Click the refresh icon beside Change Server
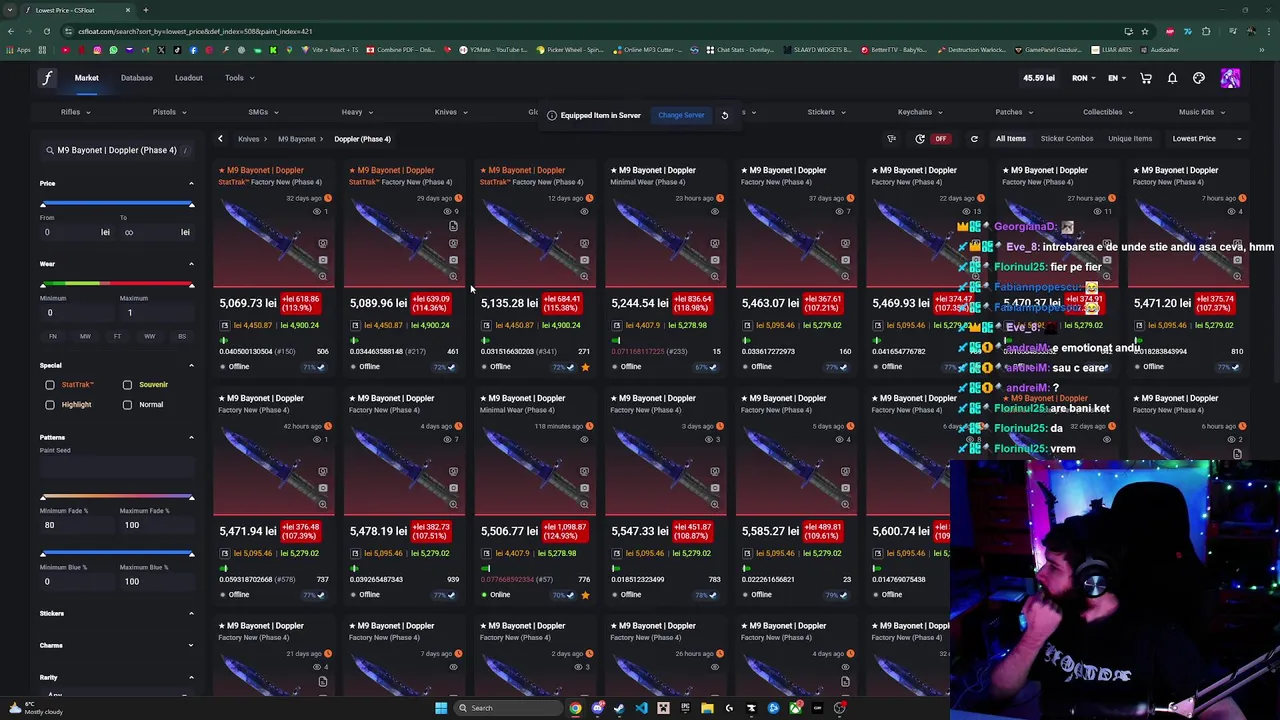The image size is (1280, 720). [725, 115]
